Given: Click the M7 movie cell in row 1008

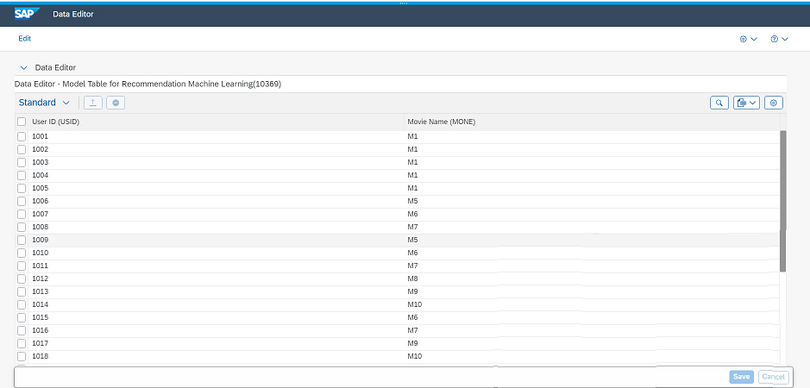Looking at the screenshot, I should coord(412,227).
